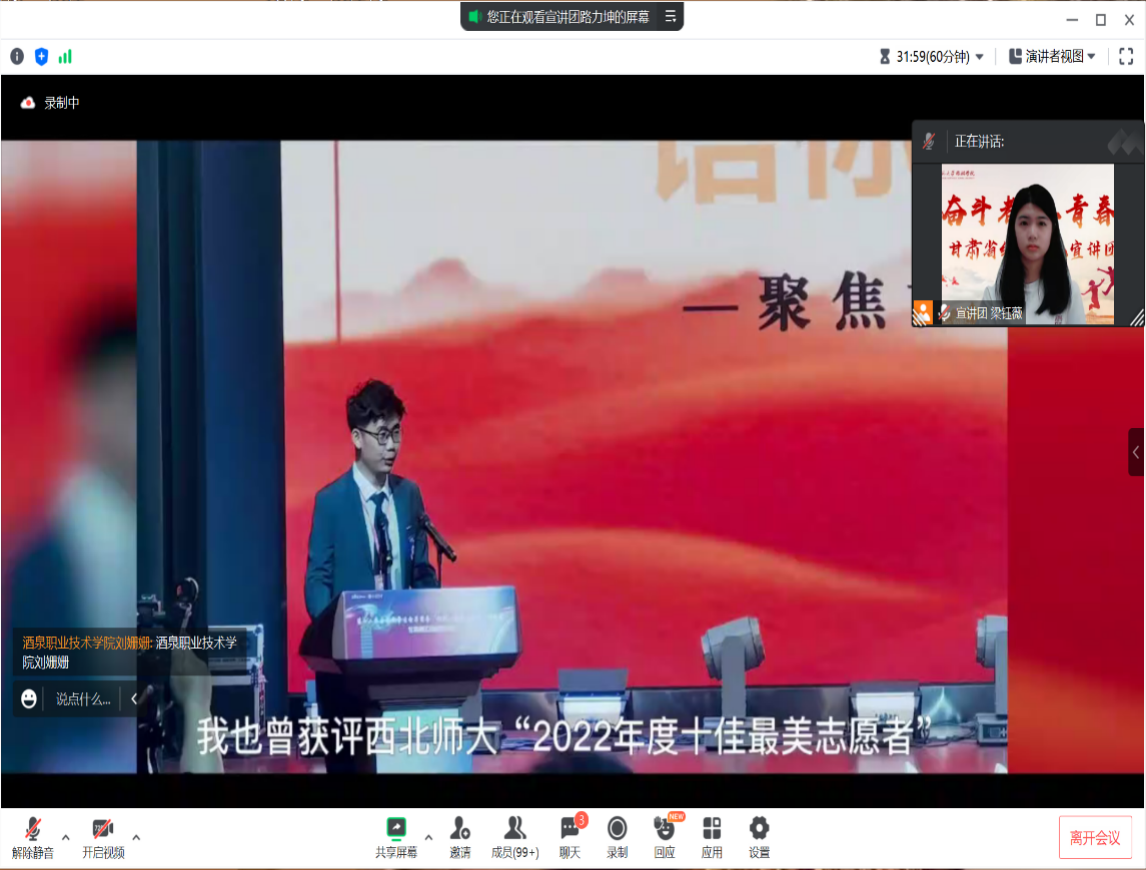Open the 回应 reactions menu
The width and height of the screenshot is (1146, 870).
(x=664, y=837)
